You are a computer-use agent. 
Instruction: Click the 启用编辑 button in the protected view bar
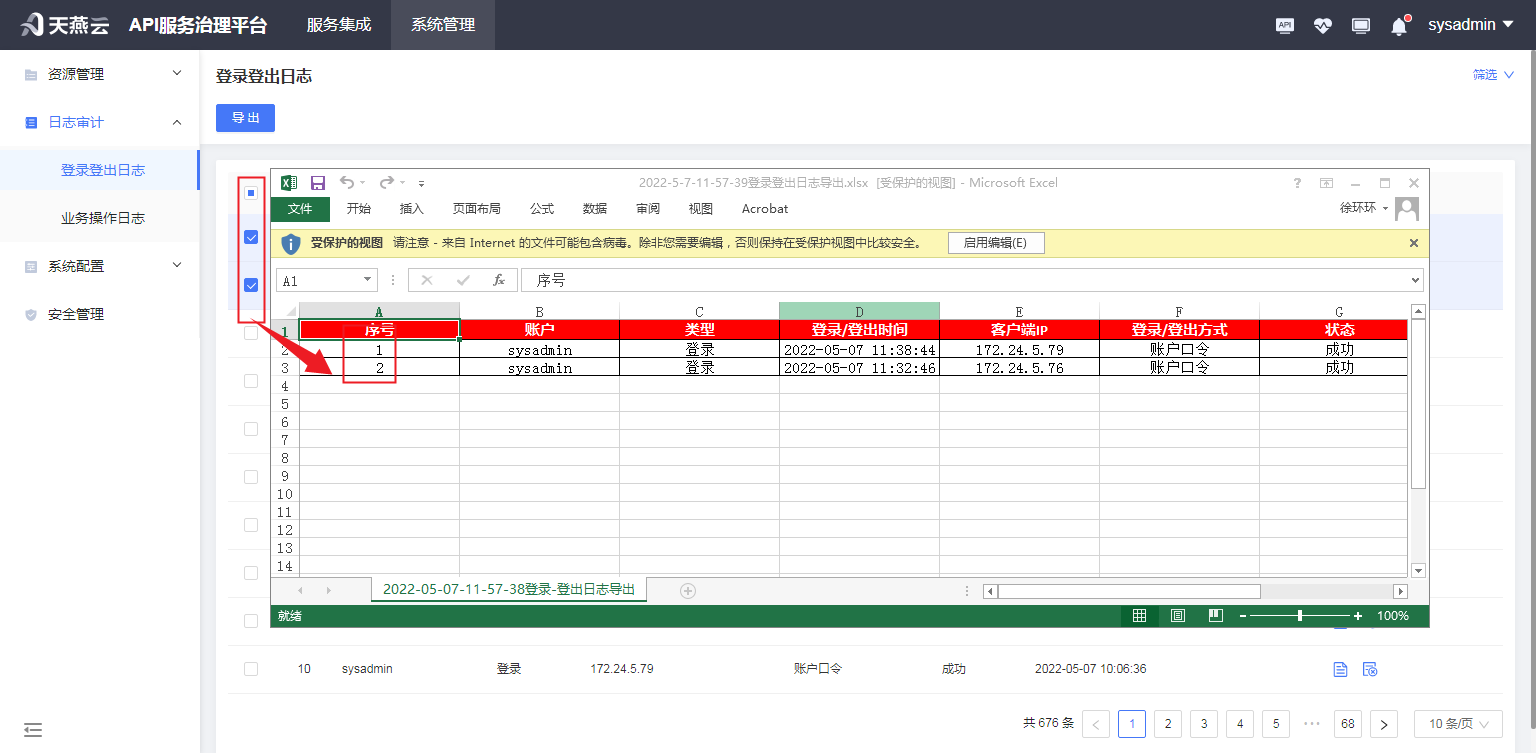coord(996,242)
